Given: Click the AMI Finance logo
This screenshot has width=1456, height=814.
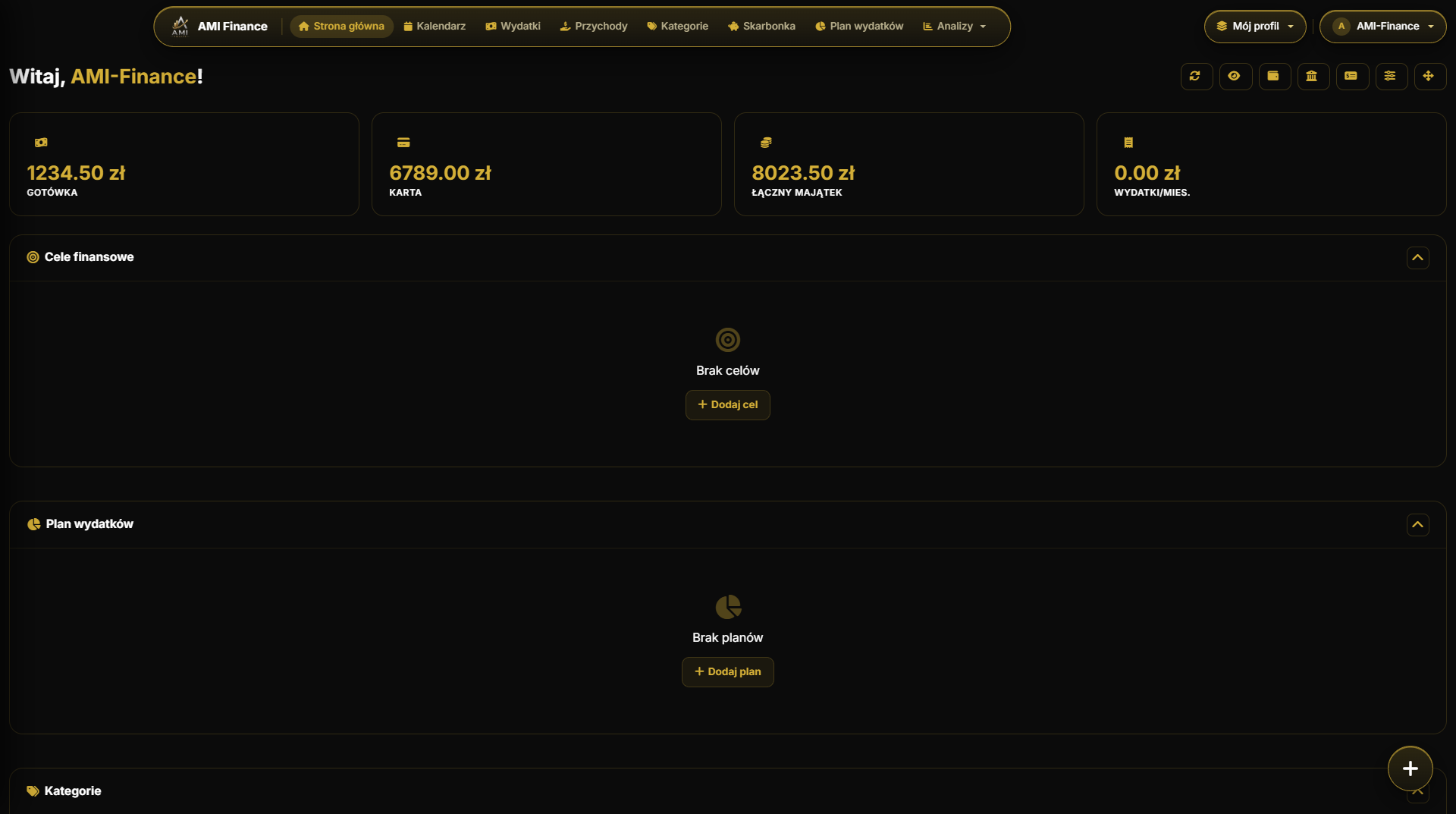Looking at the screenshot, I should pos(220,27).
